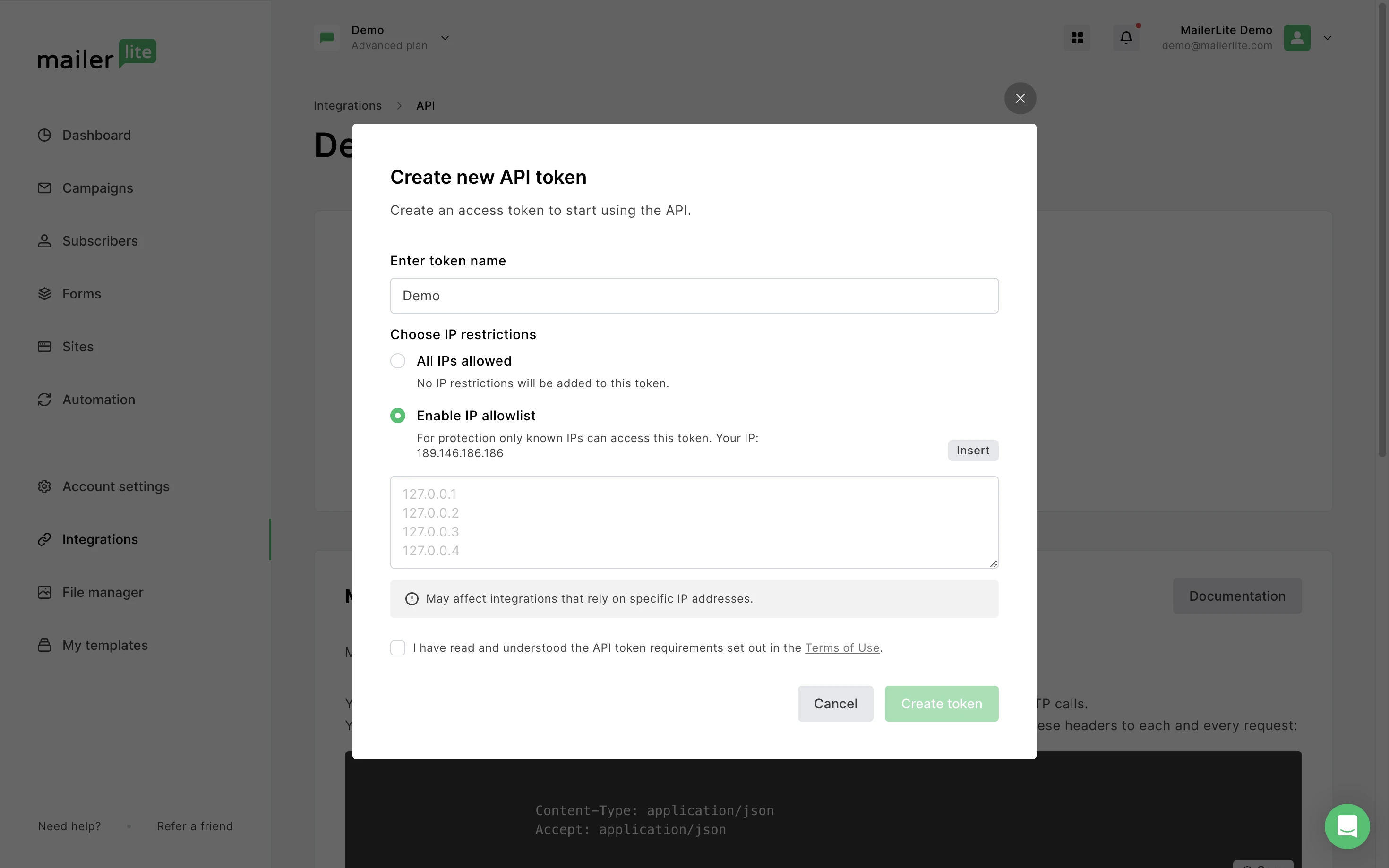
Task: Open File manager using its image icon
Action: pos(45,592)
